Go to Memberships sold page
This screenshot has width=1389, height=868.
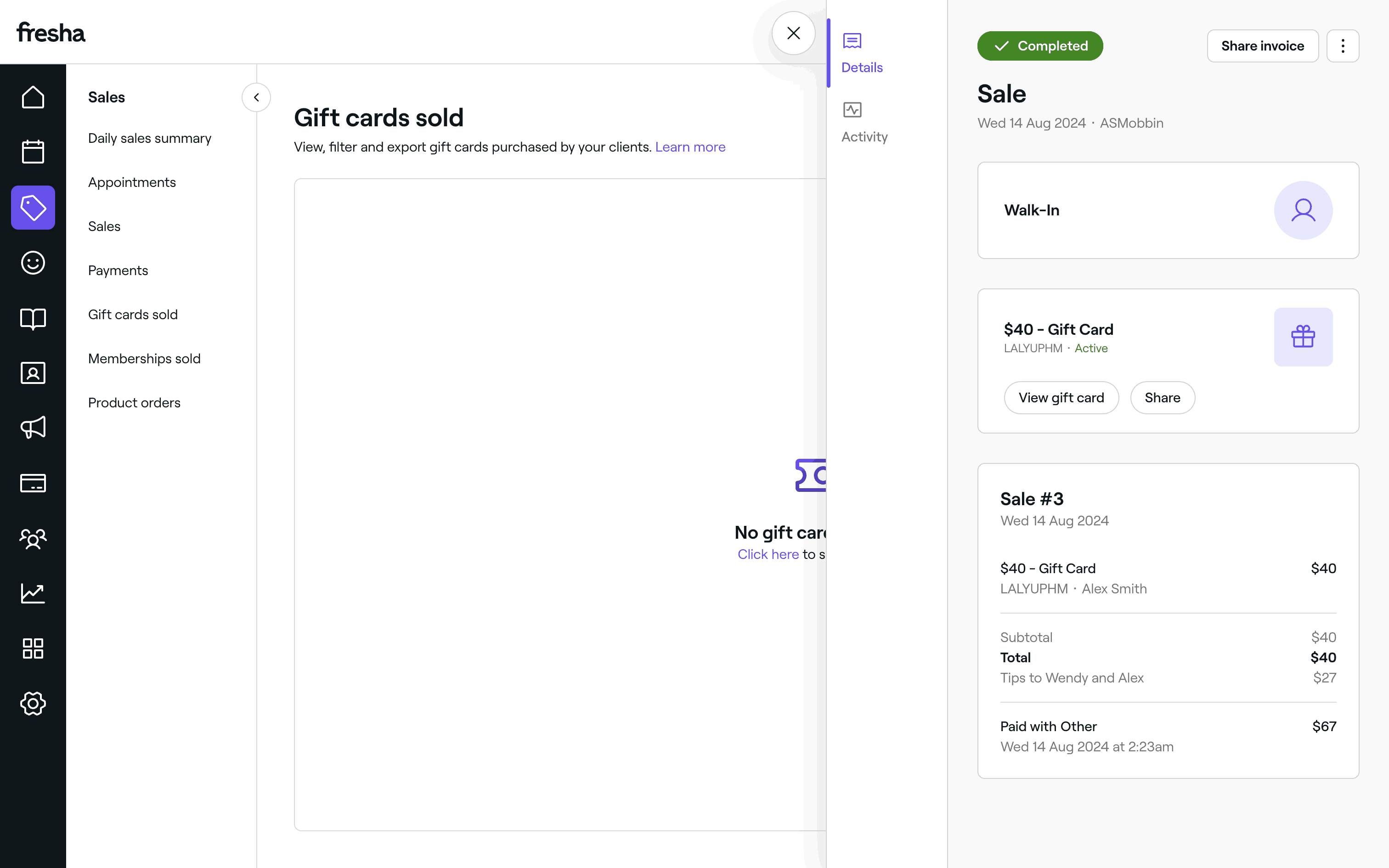[x=144, y=359]
